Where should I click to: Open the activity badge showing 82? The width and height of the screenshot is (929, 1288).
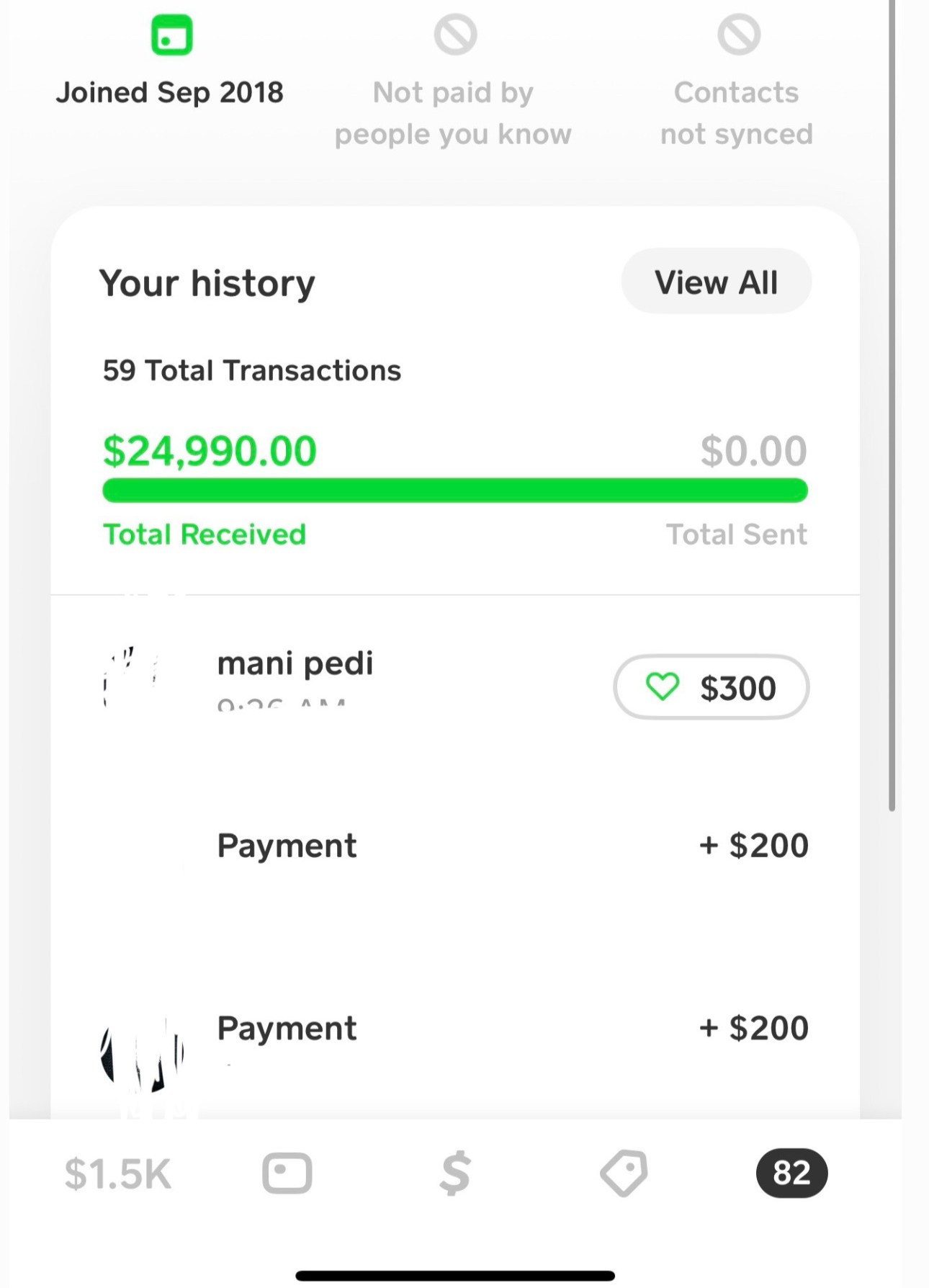click(791, 1173)
